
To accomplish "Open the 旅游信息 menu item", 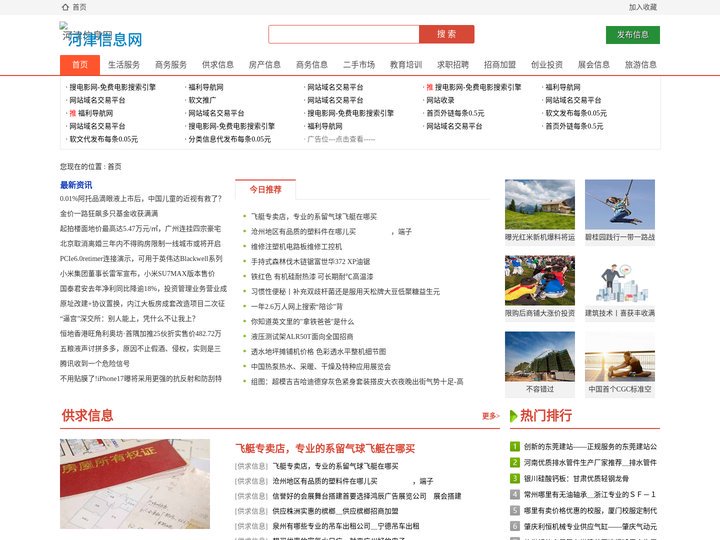I will (641, 65).
